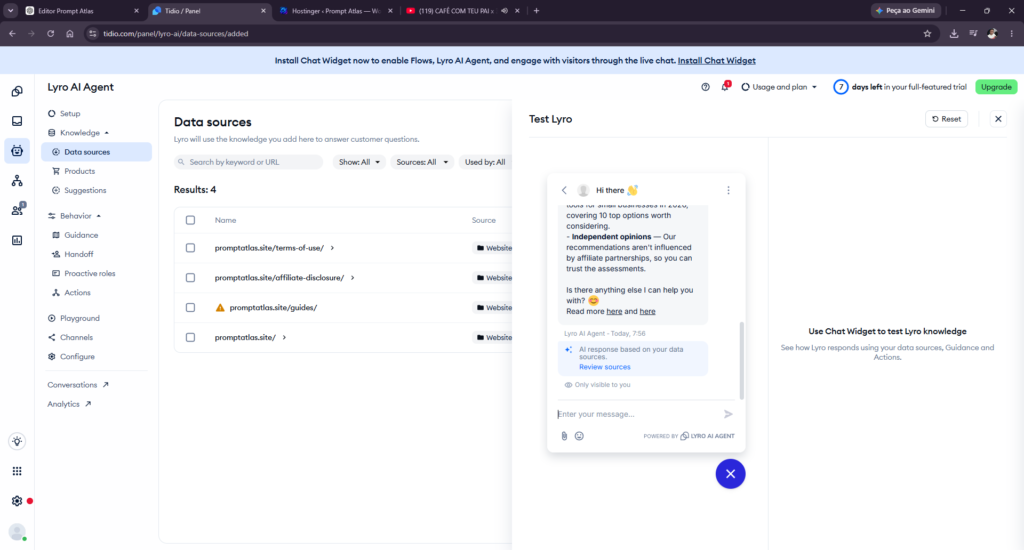This screenshot has height=550, width=1024.
Task: Select the Lyro AI Agent bot icon in left rail
Action: pos(17,151)
